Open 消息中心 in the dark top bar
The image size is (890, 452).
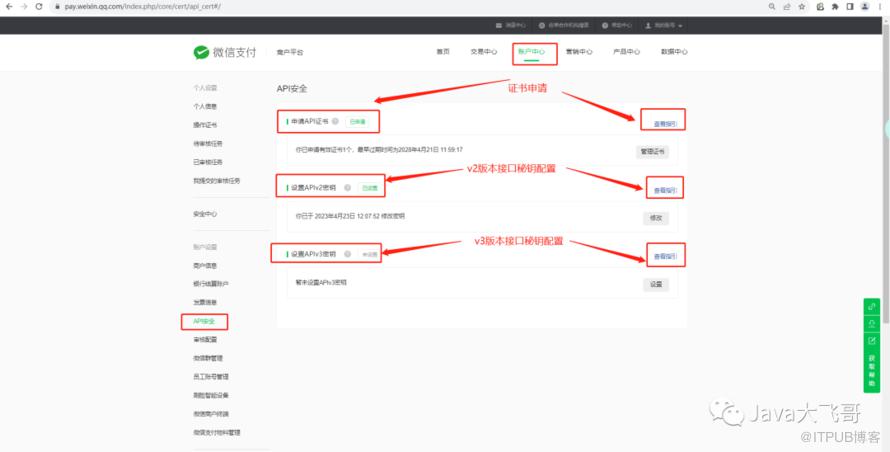[x=511, y=26]
